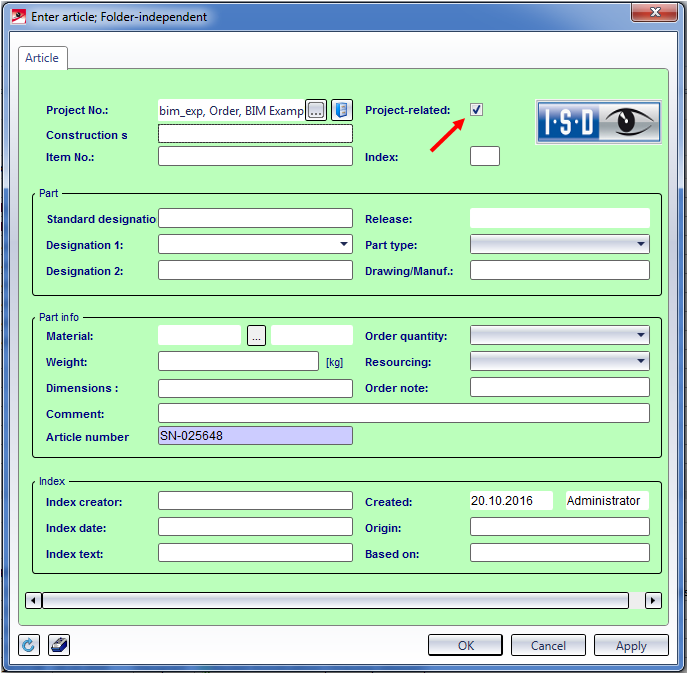Click the Apply button

point(631,645)
